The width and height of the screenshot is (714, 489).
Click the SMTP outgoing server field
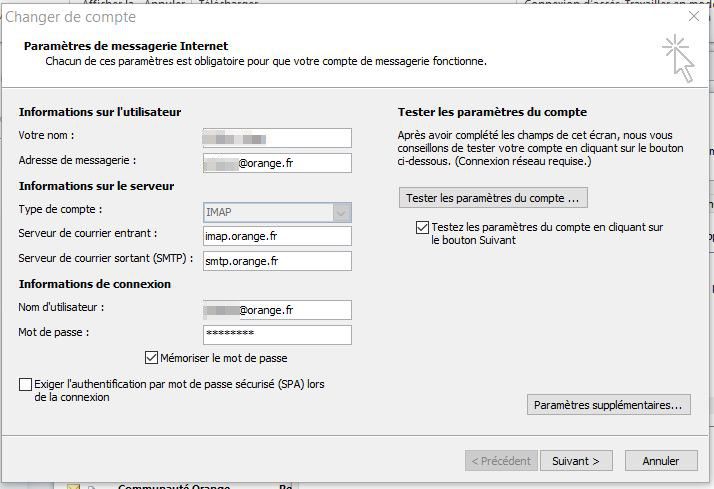point(277,261)
